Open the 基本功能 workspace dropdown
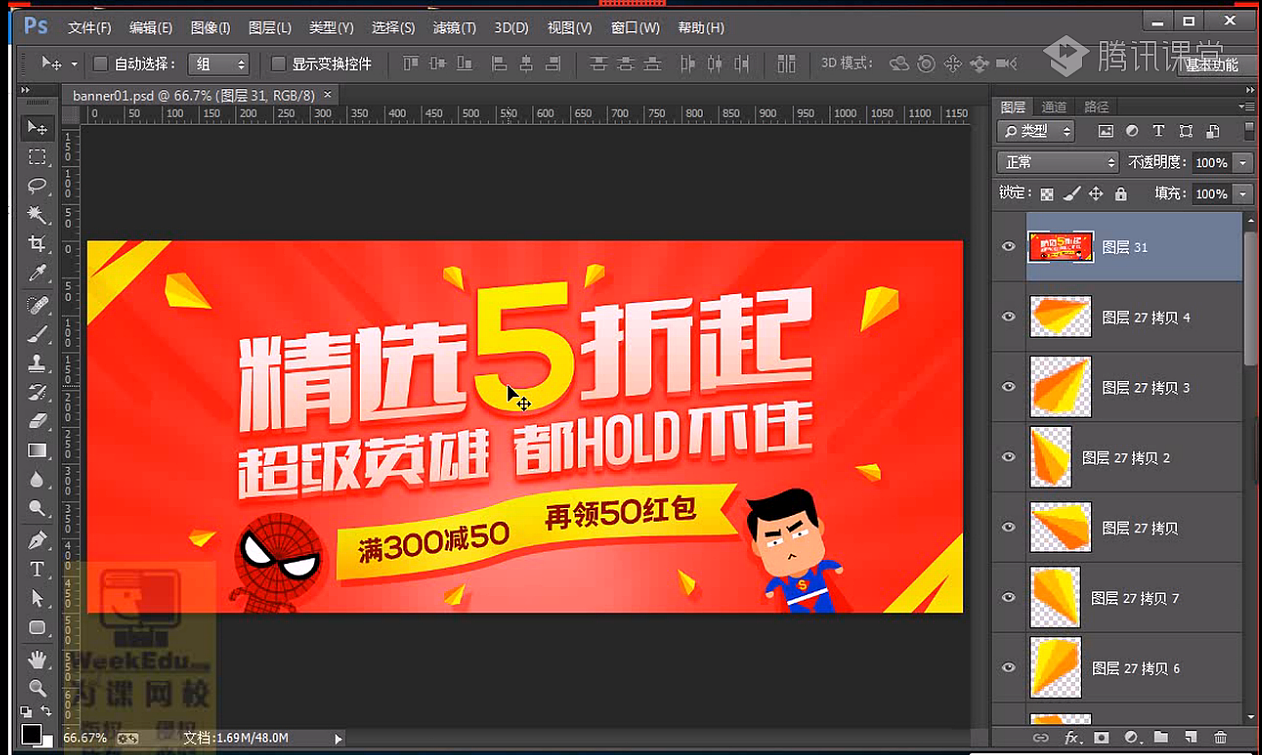Viewport: 1262px width, 755px height. click(x=1214, y=65)
